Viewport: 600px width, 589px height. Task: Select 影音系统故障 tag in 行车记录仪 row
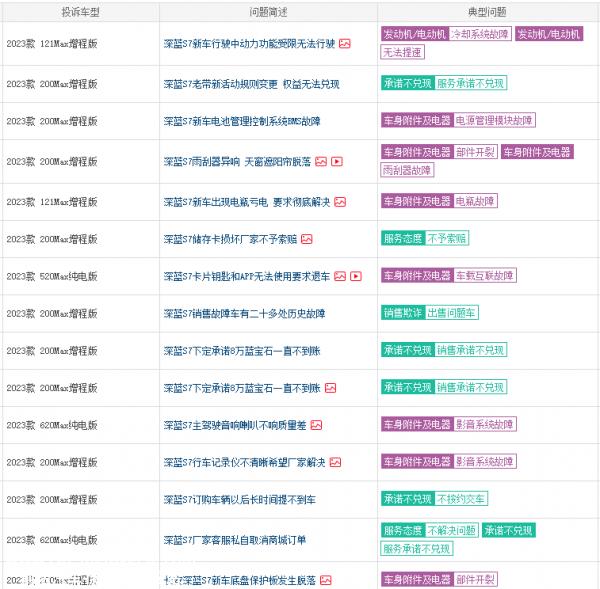(x=485, y=461)
